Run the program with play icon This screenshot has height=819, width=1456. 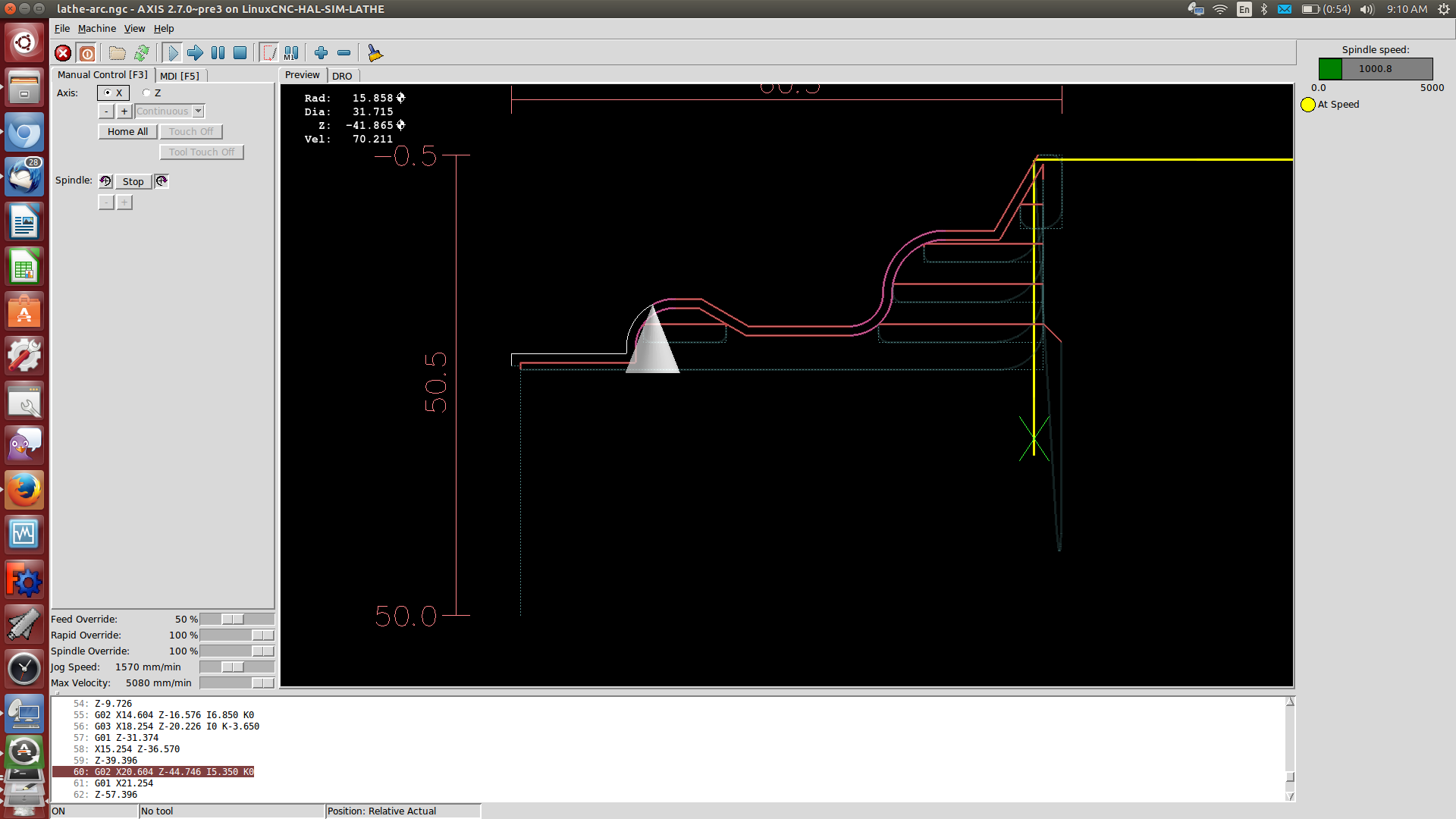[x=172, y=53]
